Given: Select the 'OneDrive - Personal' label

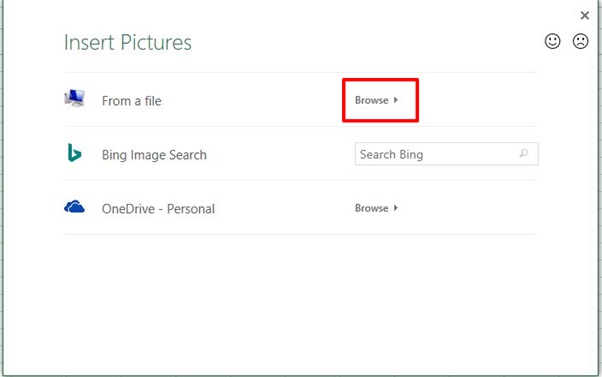Looking at the screenshot, I should tap(158, 209).
